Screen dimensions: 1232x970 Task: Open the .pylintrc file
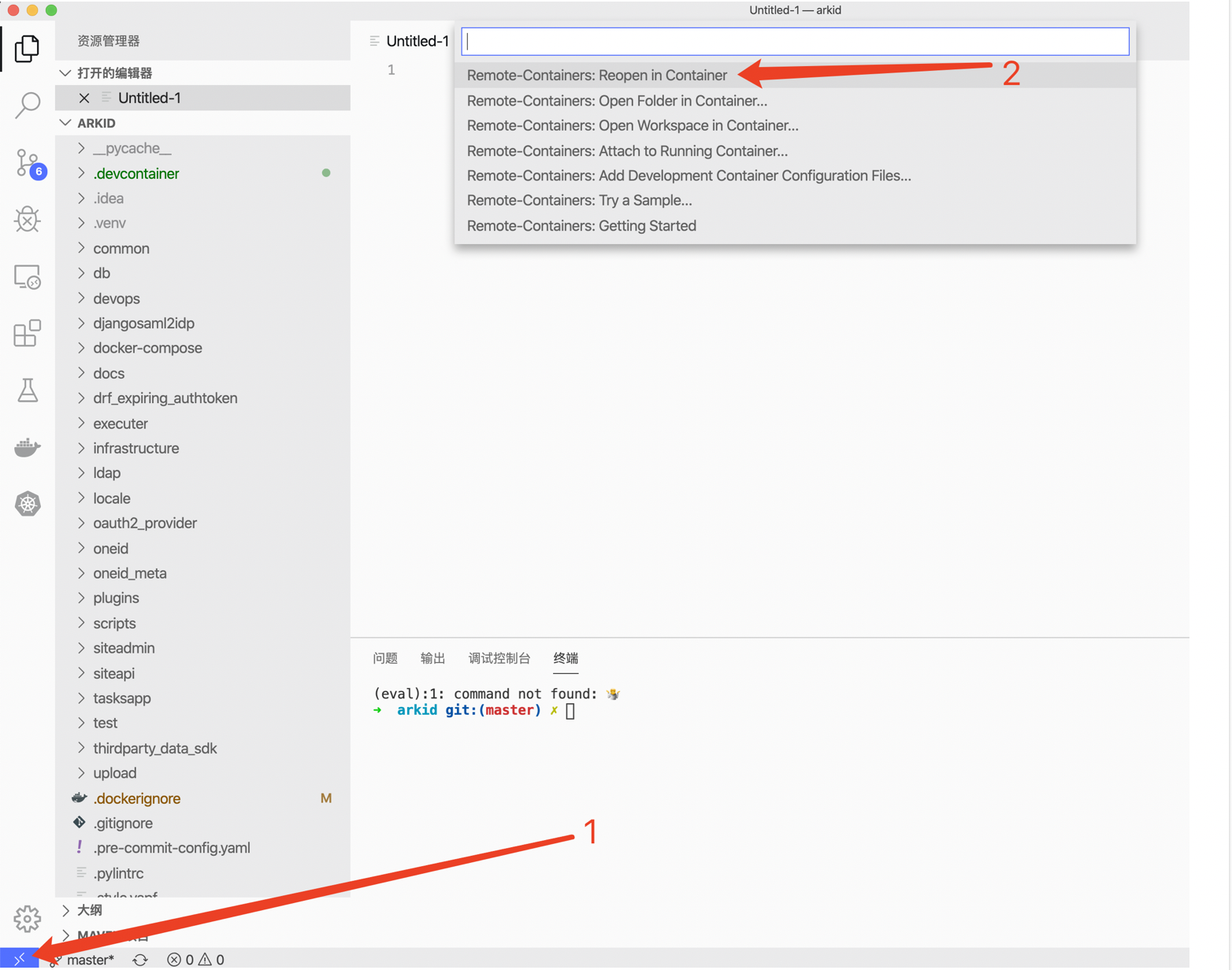pyautogui.click(x=202, y=873)
